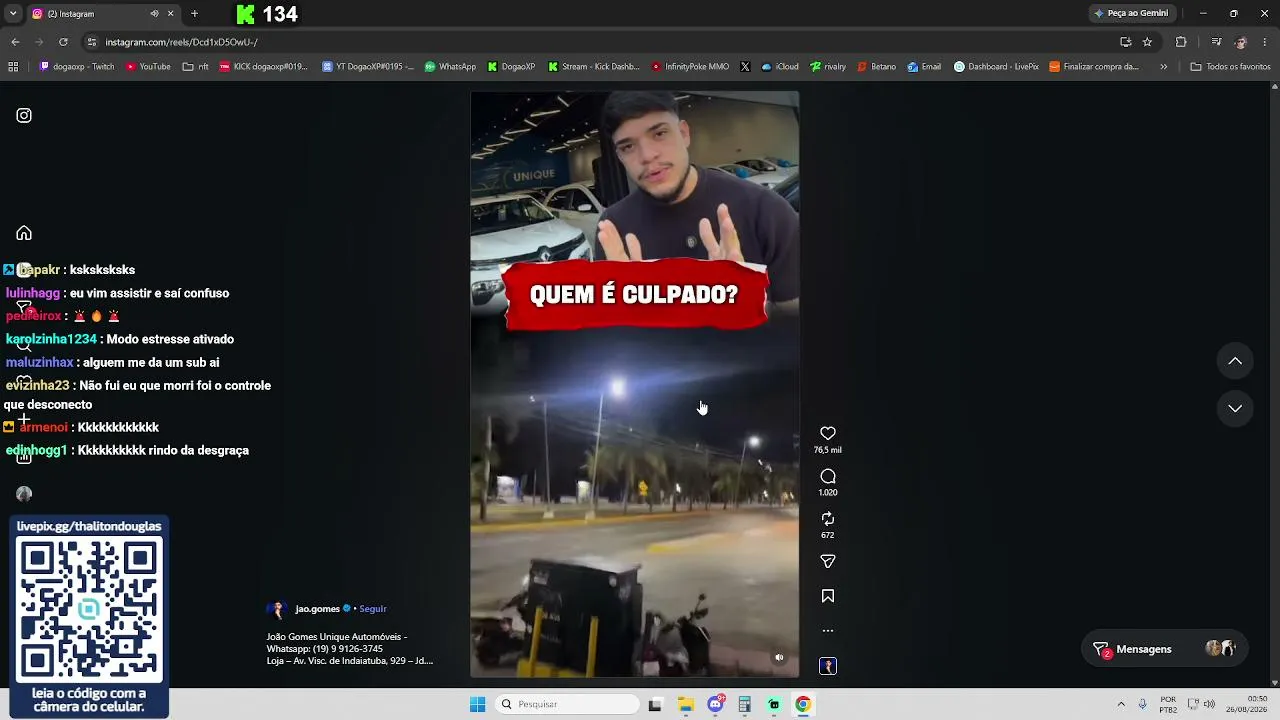Open the Chrome three-dot menu

pyautogui.click(x=1266, y=42)
